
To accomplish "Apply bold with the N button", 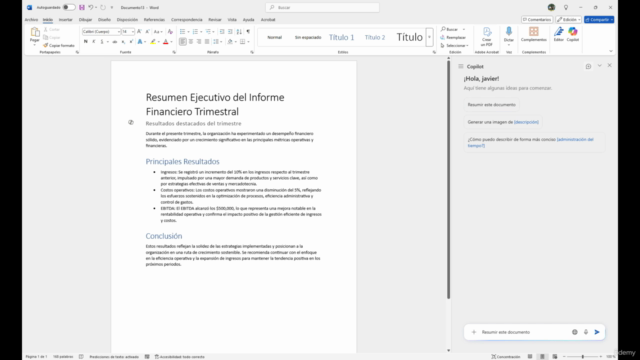I will click(86, 42).
